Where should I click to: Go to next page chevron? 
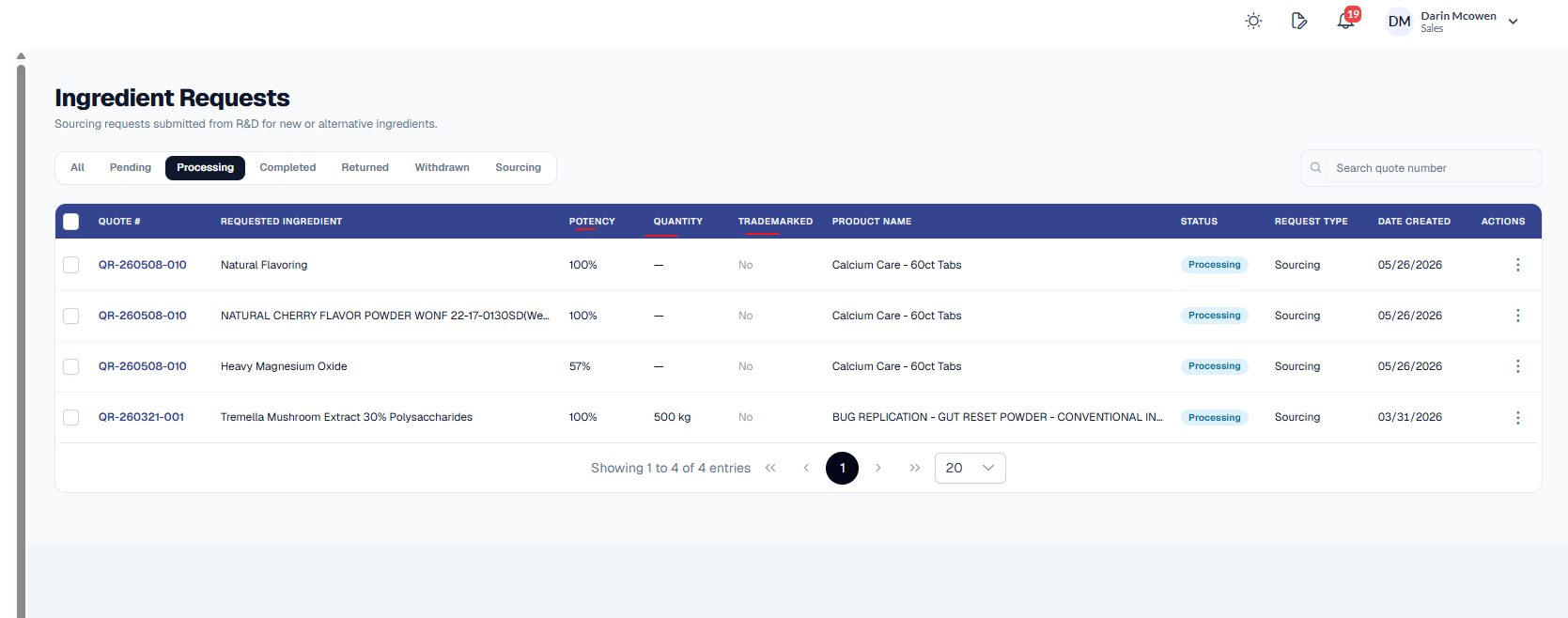pyautogui.click(x=878, y=468)
